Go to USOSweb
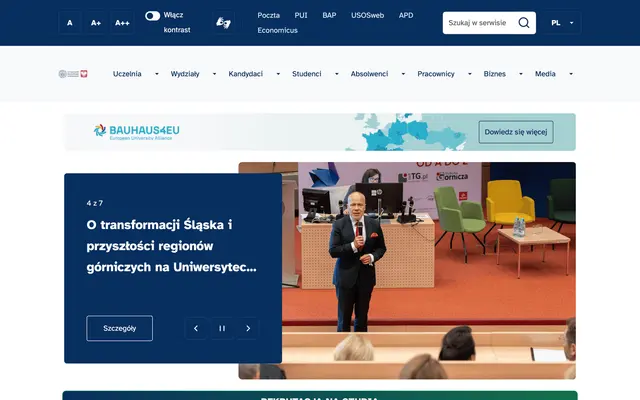640x400 pixels. tap(367, 16)
